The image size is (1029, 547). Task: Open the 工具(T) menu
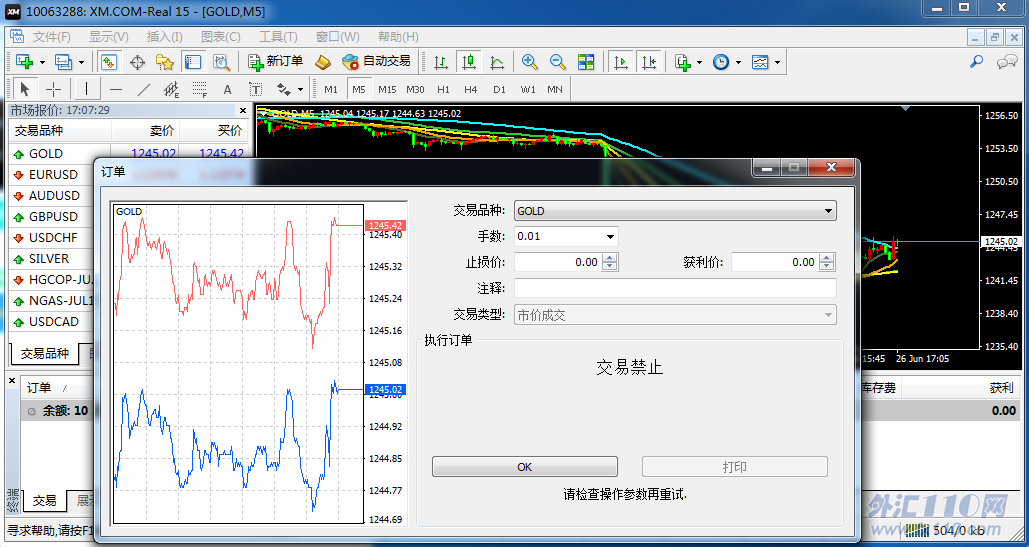pos(278,37)
